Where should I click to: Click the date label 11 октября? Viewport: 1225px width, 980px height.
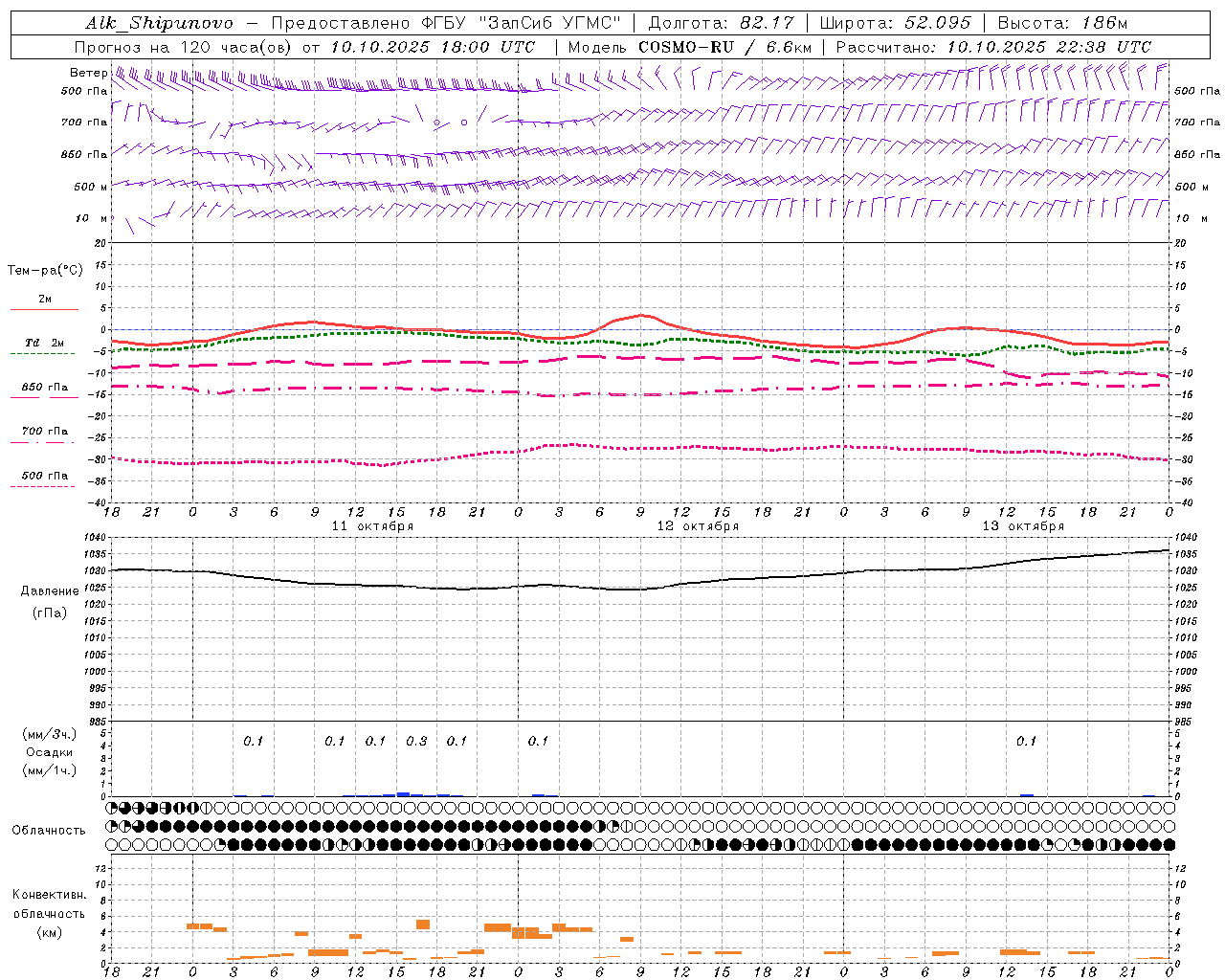(372, 525)
